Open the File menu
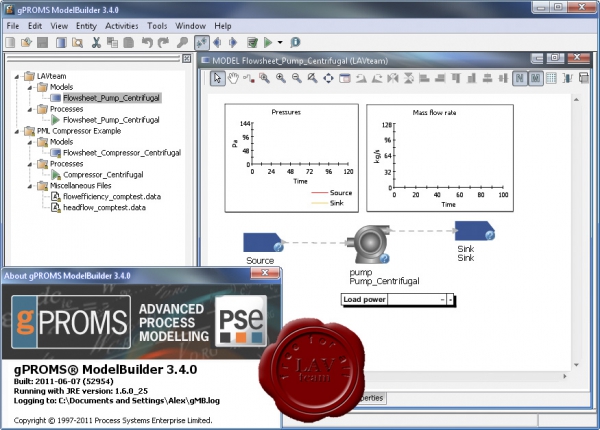Screen dimensions: 600x430 pyautogui.click(x=13, y=26)
